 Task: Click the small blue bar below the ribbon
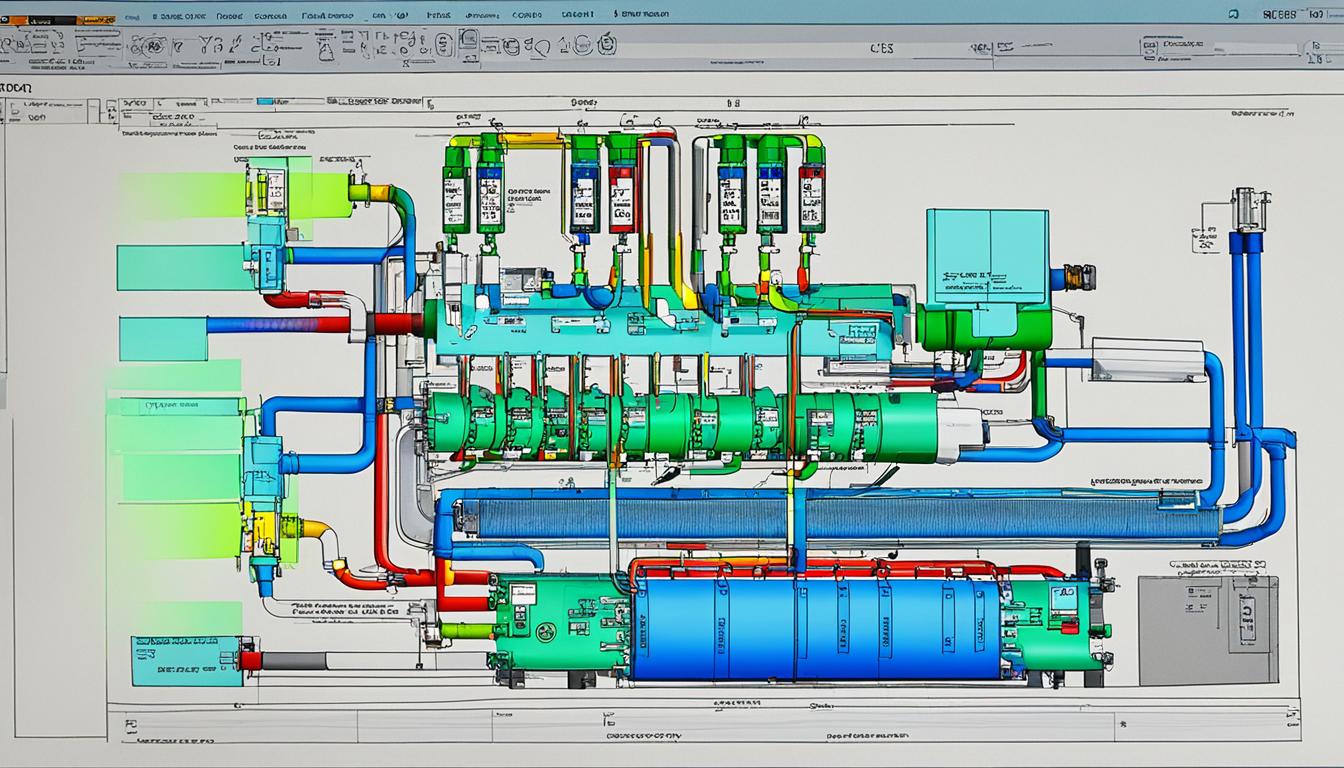click(265, 101)
